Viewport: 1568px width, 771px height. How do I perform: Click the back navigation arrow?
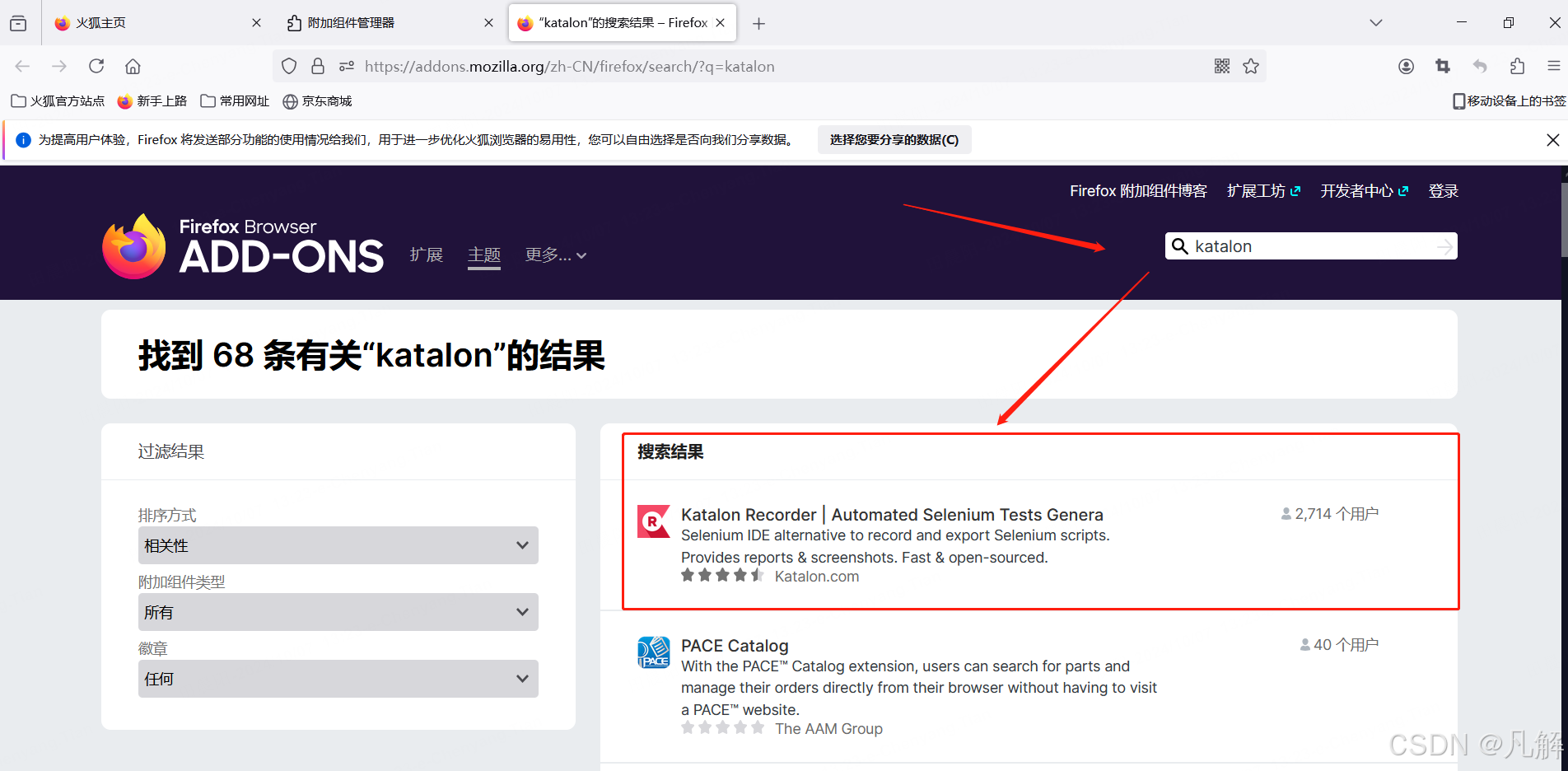tap(22, 66)
